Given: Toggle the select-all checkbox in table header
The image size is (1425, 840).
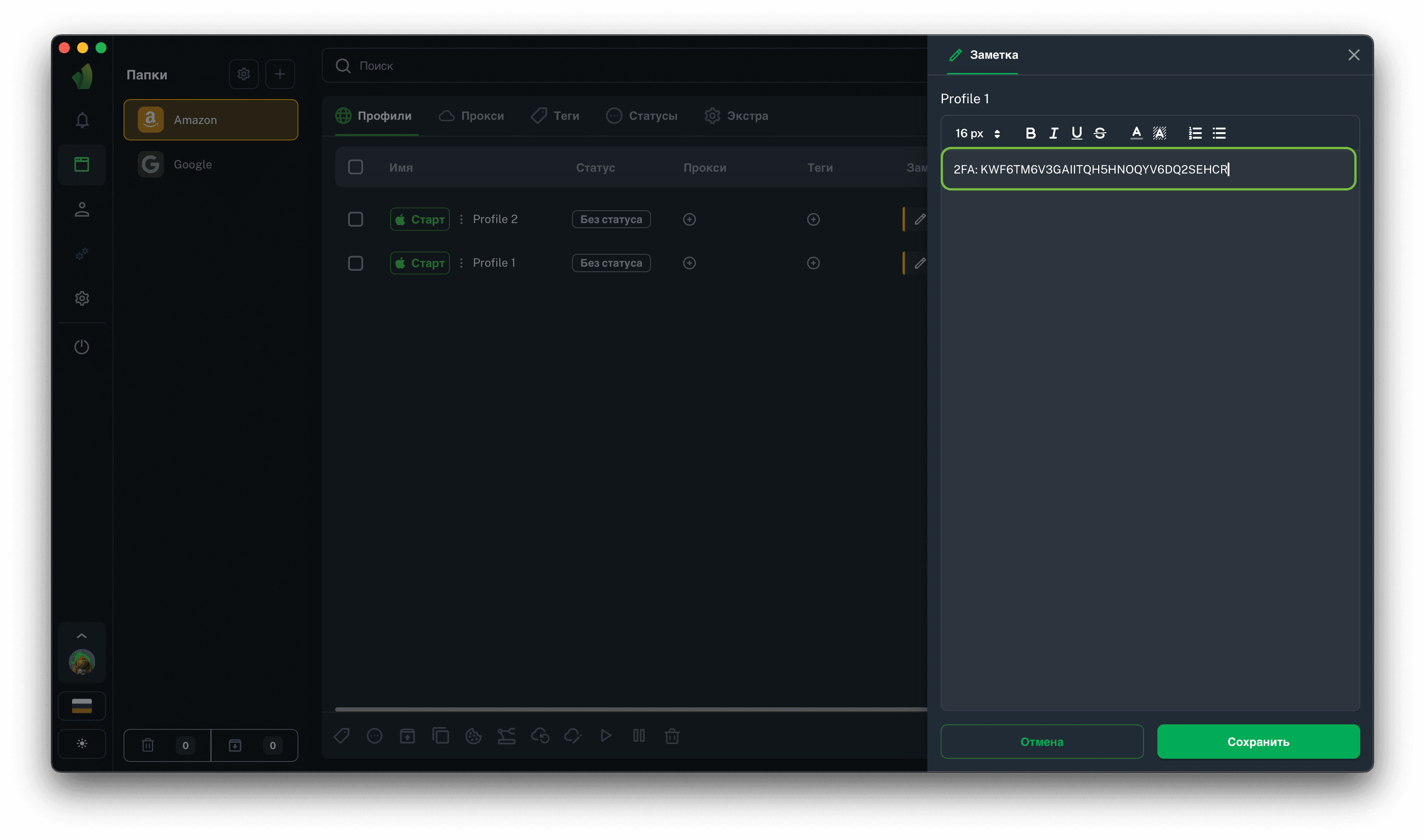Looking at the screenshot, I should point(355,167).
